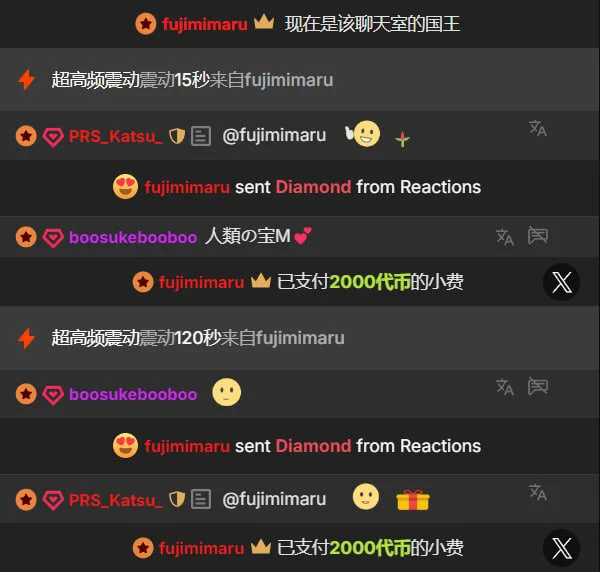Open boosukebooboo profile from 人類の宝M message

click(x=133, y=237)
